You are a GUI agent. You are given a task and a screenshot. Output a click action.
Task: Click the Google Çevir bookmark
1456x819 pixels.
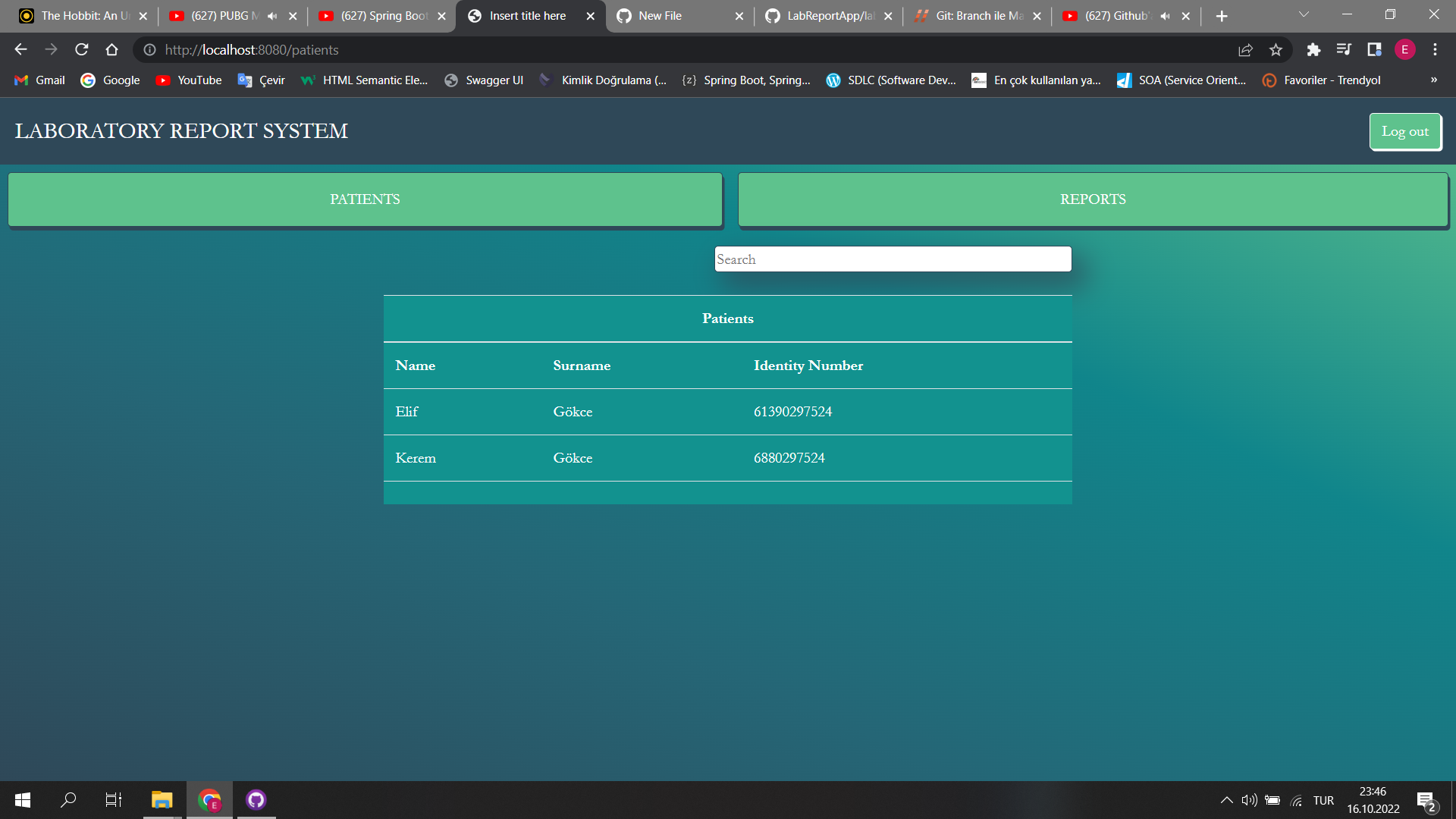[x=261, y=80]
